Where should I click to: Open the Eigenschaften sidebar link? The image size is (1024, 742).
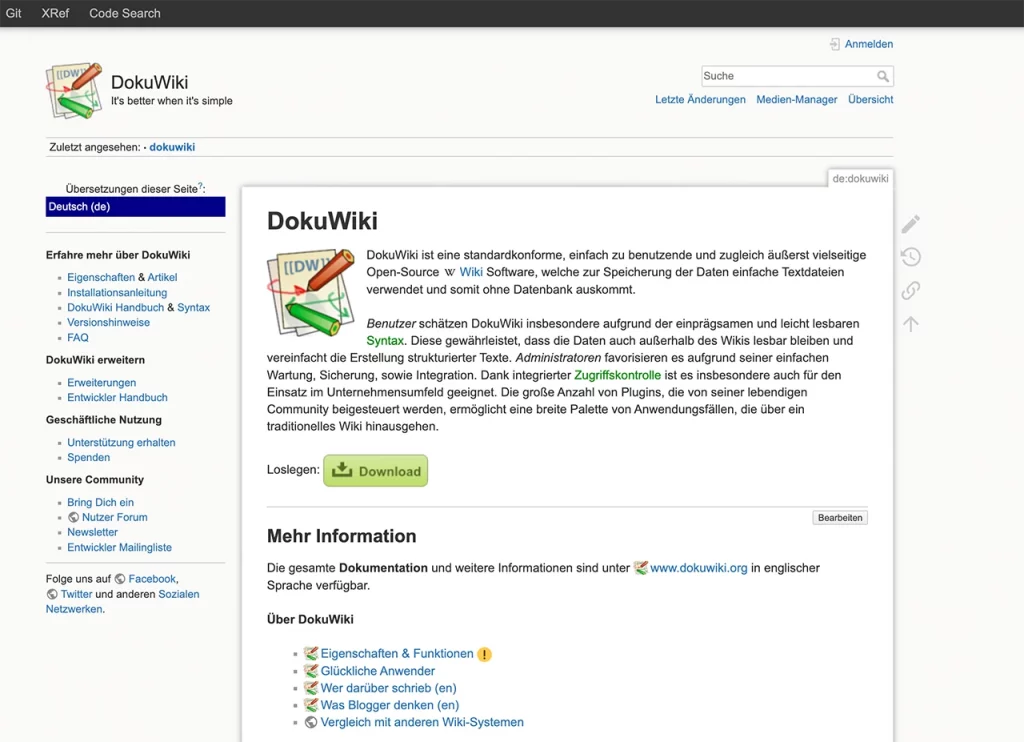click(x=101, y=277)
